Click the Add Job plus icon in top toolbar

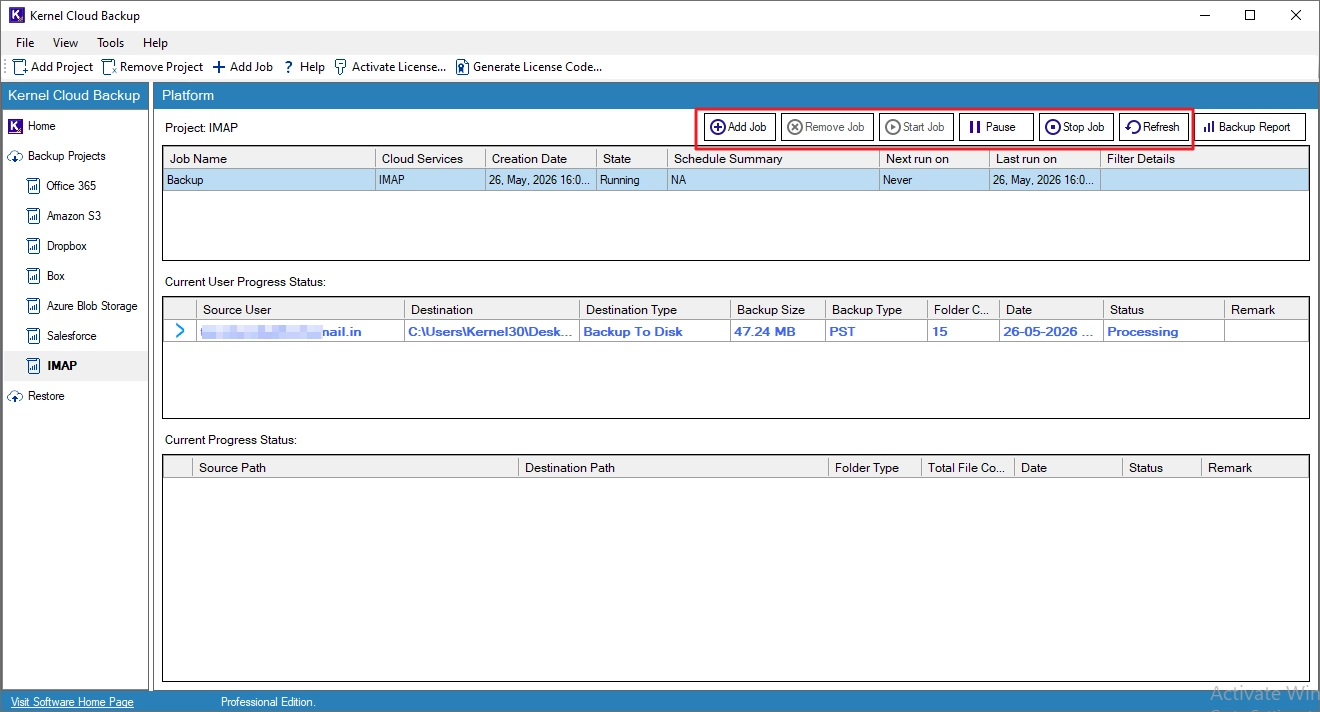pos(219,67)
